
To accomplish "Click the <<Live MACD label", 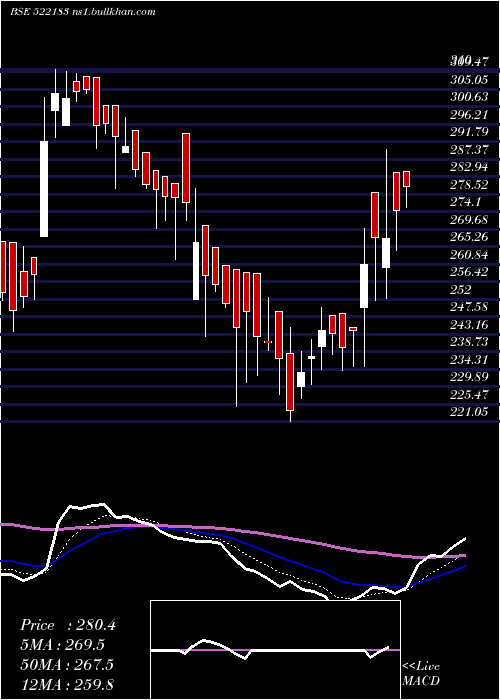I will (x=421, y=674).
